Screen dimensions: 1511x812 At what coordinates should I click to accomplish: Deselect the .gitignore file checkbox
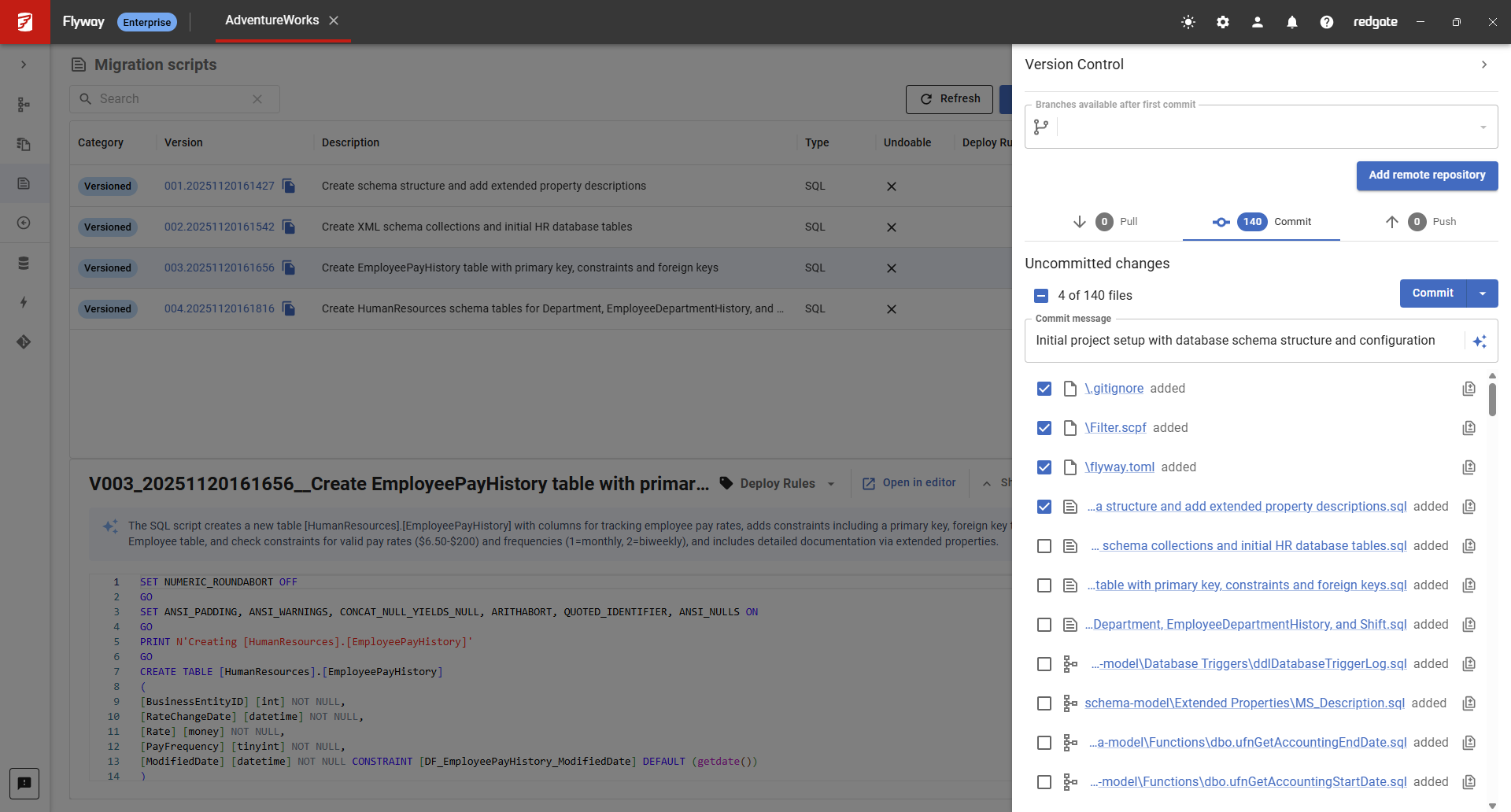1044,388
